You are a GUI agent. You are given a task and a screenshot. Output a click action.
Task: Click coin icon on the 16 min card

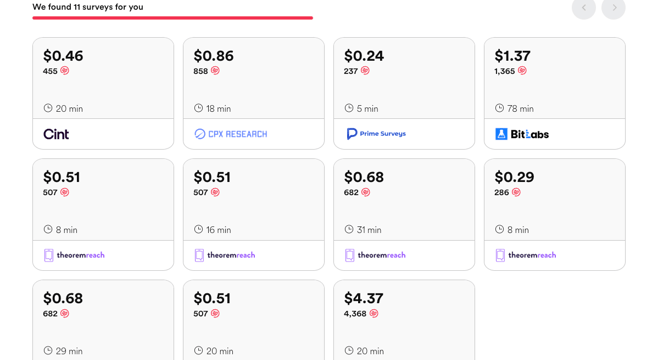[215, 192]
